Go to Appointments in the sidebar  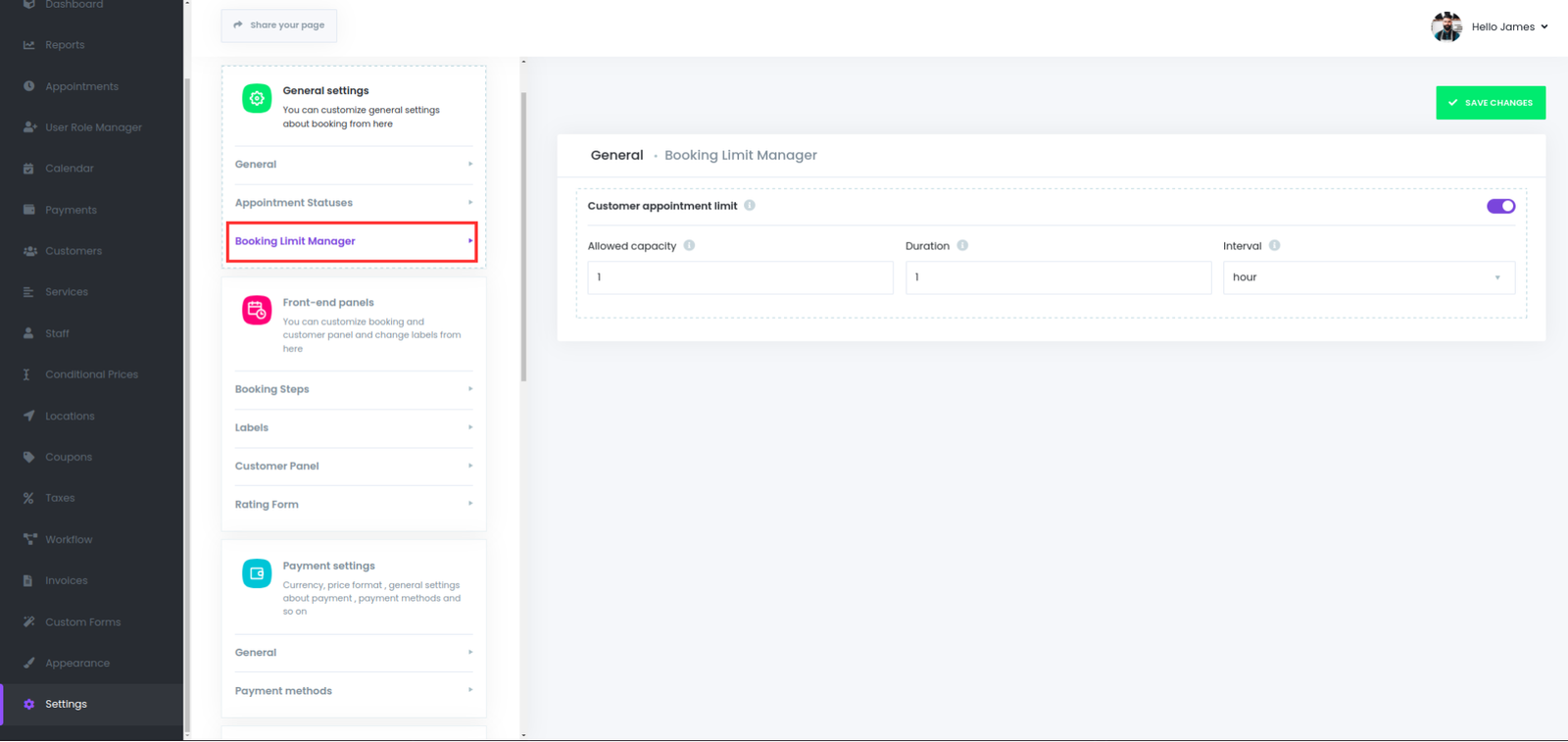point(81,86)
